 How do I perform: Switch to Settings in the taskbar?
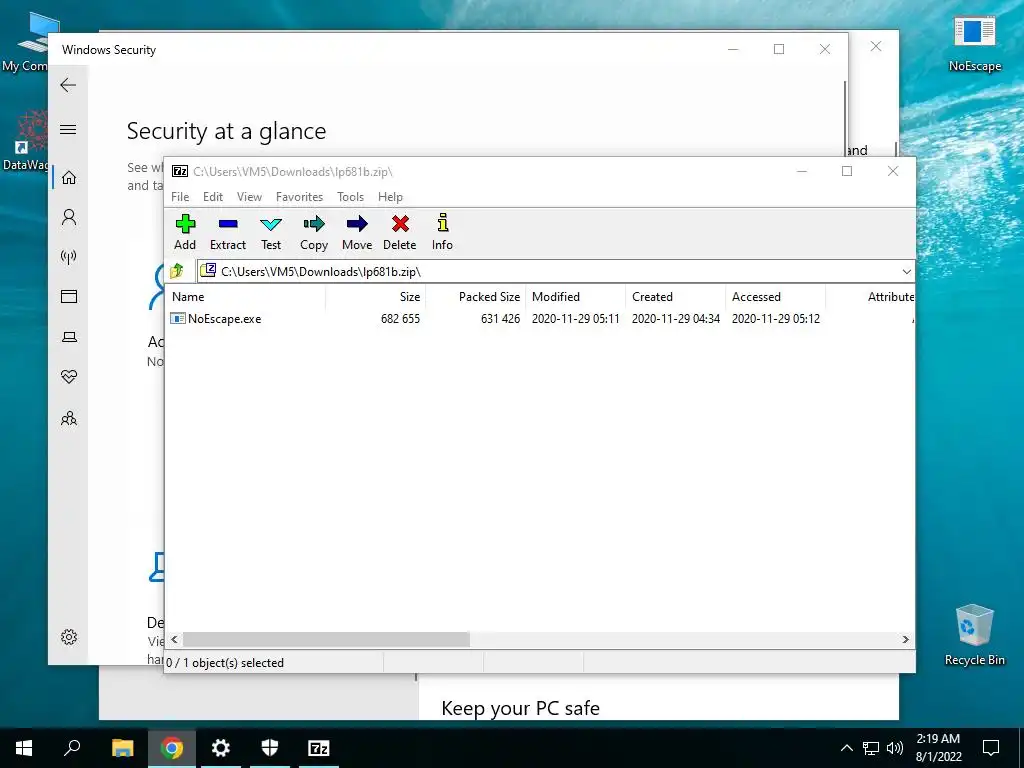point(221,748)
